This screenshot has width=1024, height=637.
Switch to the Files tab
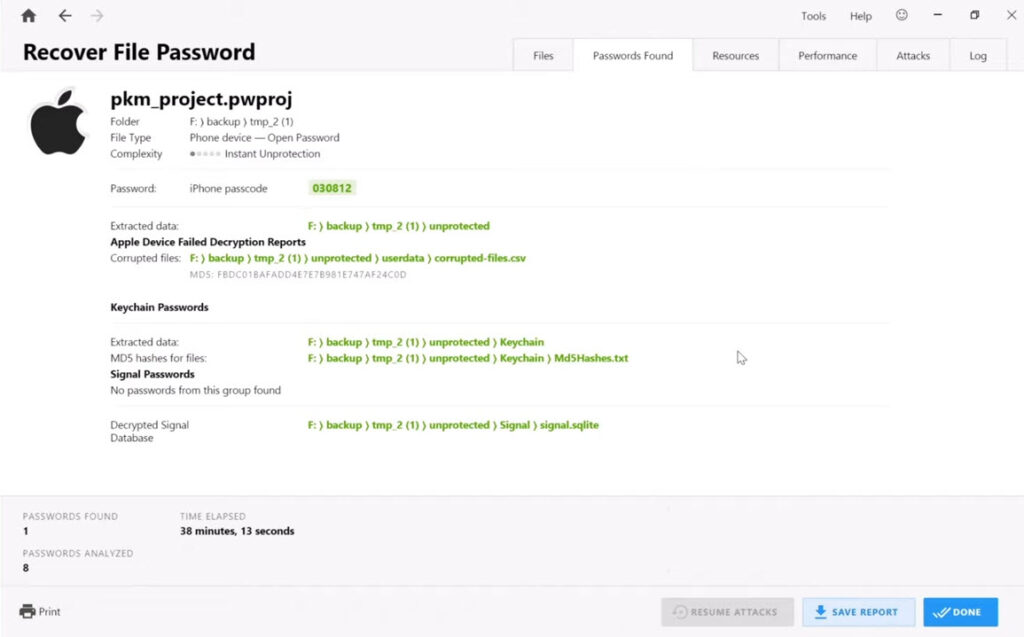[543, 56]
